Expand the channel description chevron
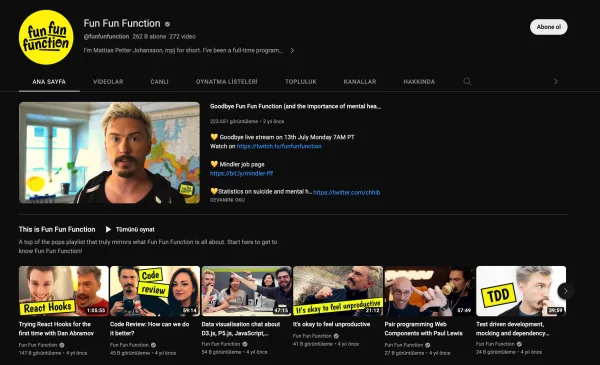 click(x=292, y=51)
